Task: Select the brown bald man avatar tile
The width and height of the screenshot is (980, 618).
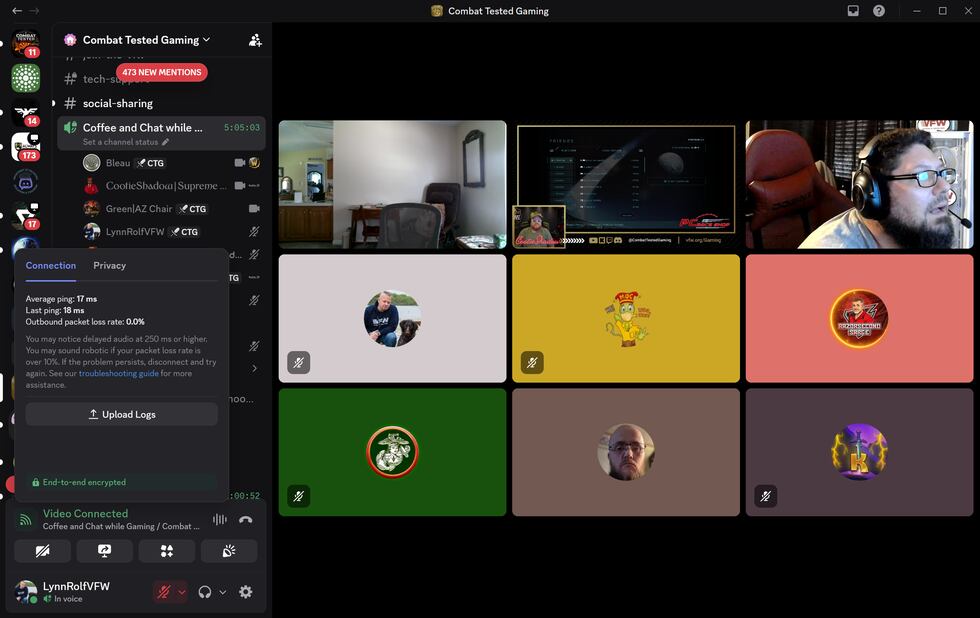Action: point(626,452)
